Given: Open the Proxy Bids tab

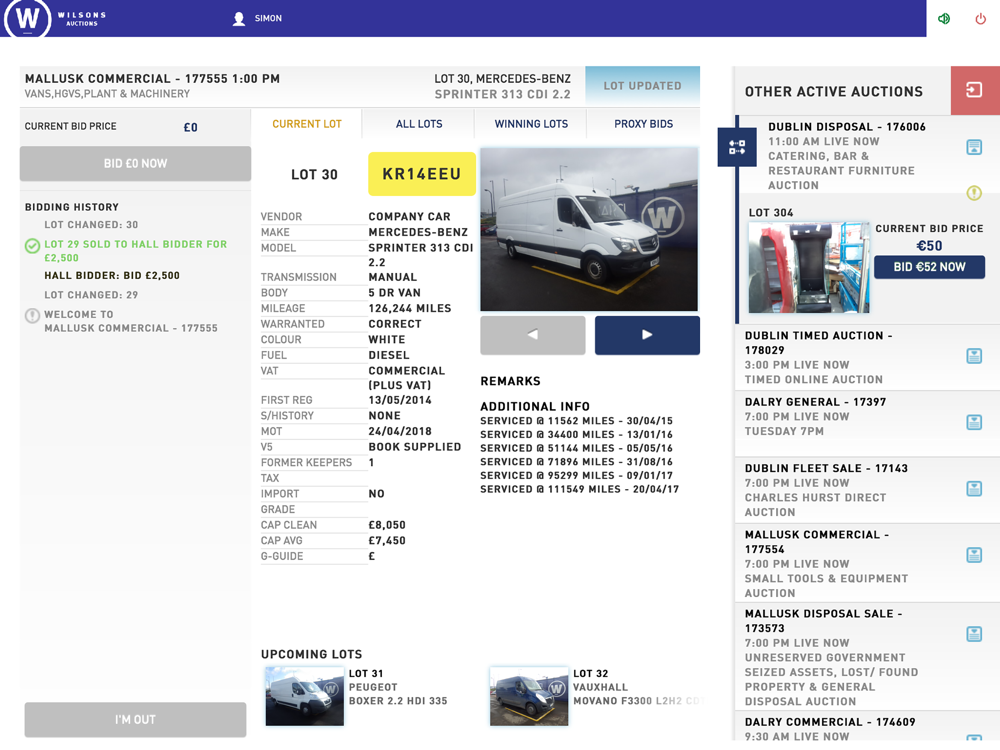Looking at the screenshot, I should click(643, 124).
